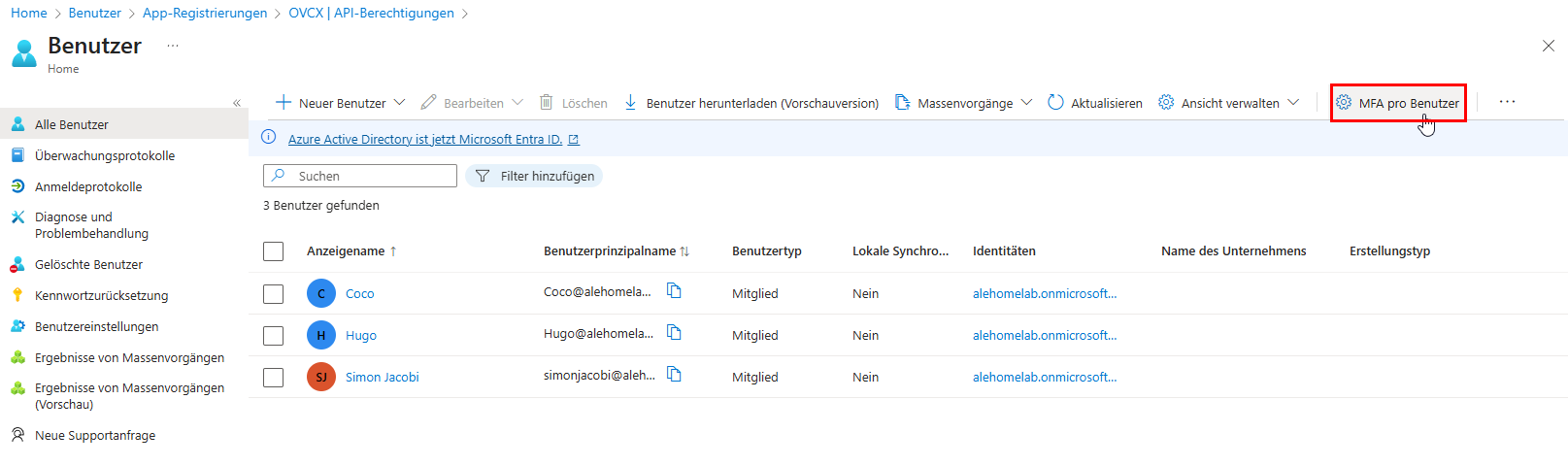1568x466 pixels.
Task: Open Anmeldeprotokolle in the sidebar
Action: click(88, 186)
